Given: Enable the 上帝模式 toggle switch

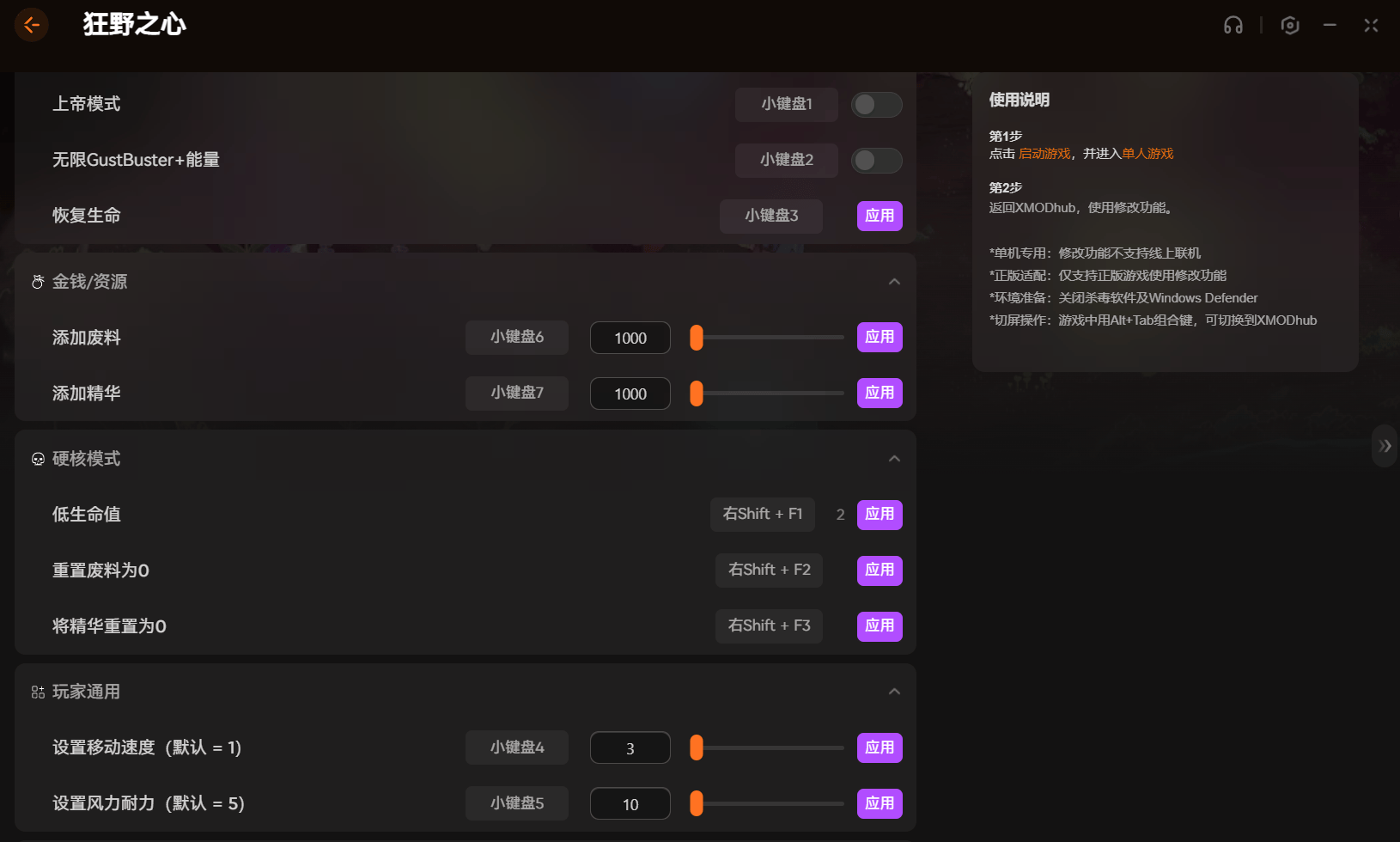Looking at the screenshot, I should 876,105.
